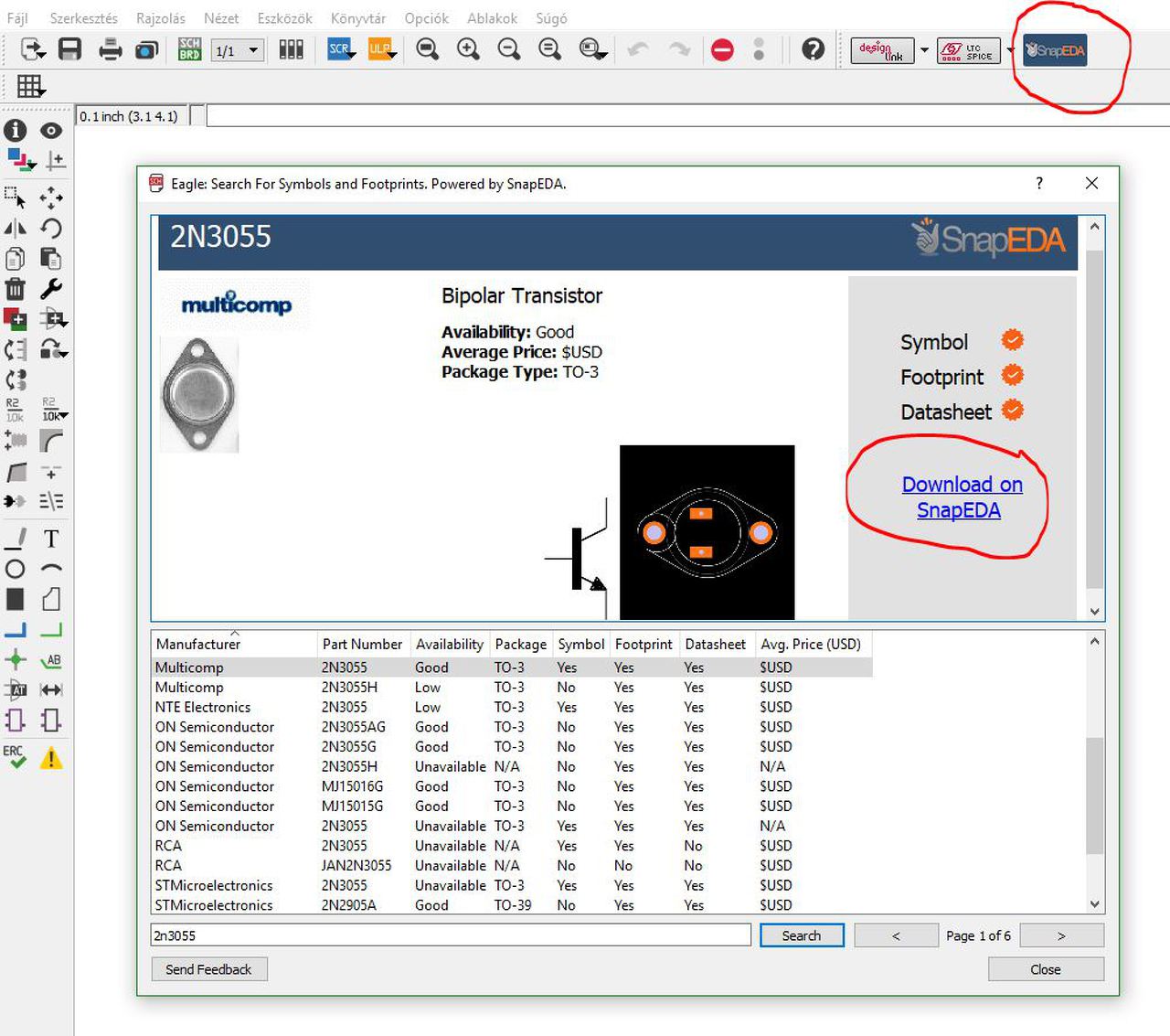Open the SnapEDA search toolbar button
Screen dimensions: 1170x1036
[x=1055, y=50]
